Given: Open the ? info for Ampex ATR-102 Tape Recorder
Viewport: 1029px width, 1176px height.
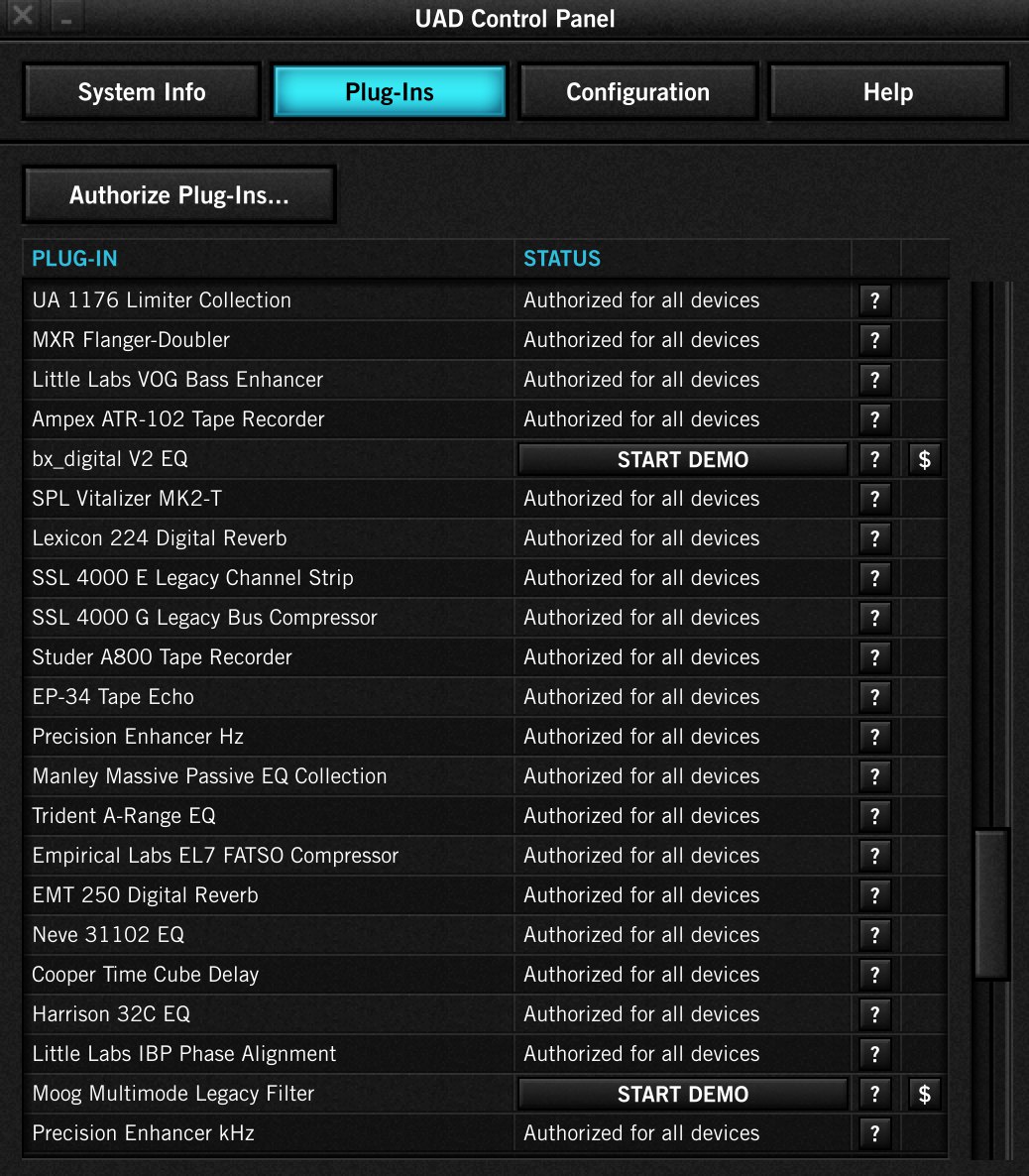Looking at the screenshot, I should (874, 420).
